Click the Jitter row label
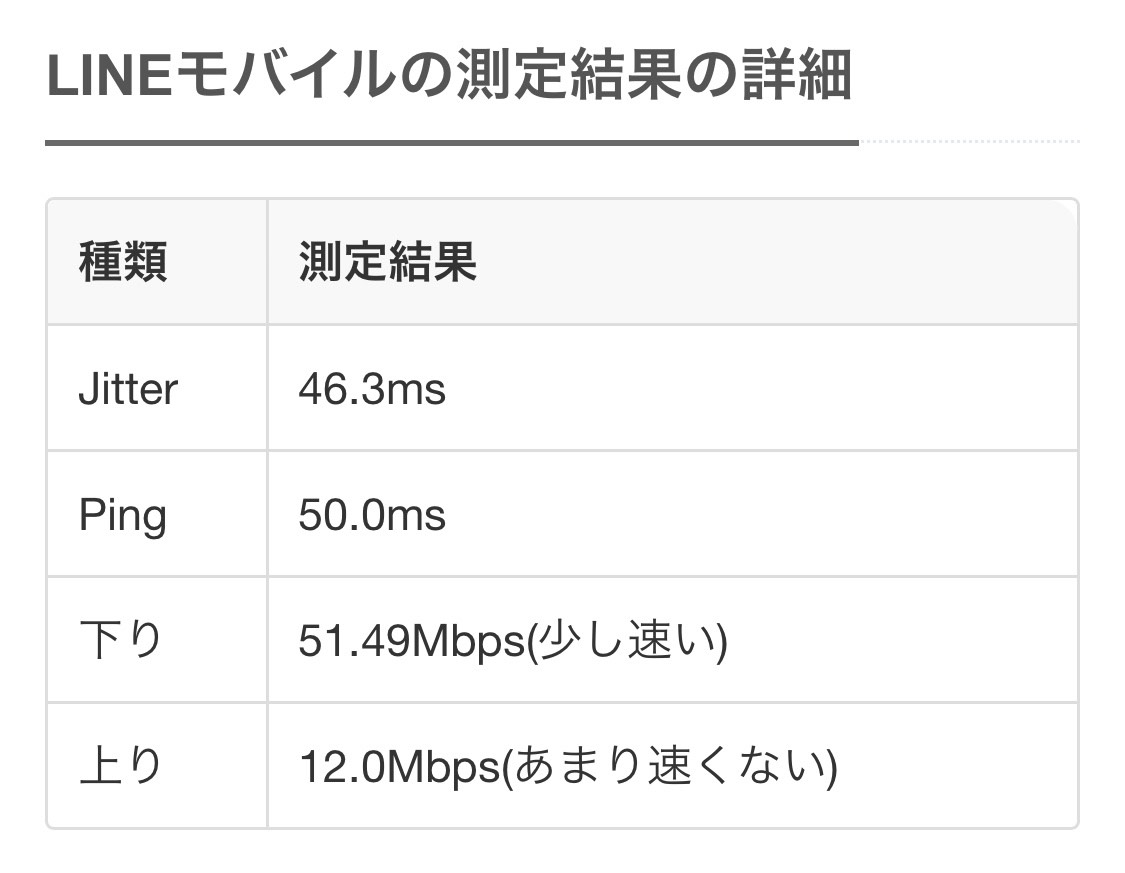1125x873 pixels. click(x=128, y=390)
